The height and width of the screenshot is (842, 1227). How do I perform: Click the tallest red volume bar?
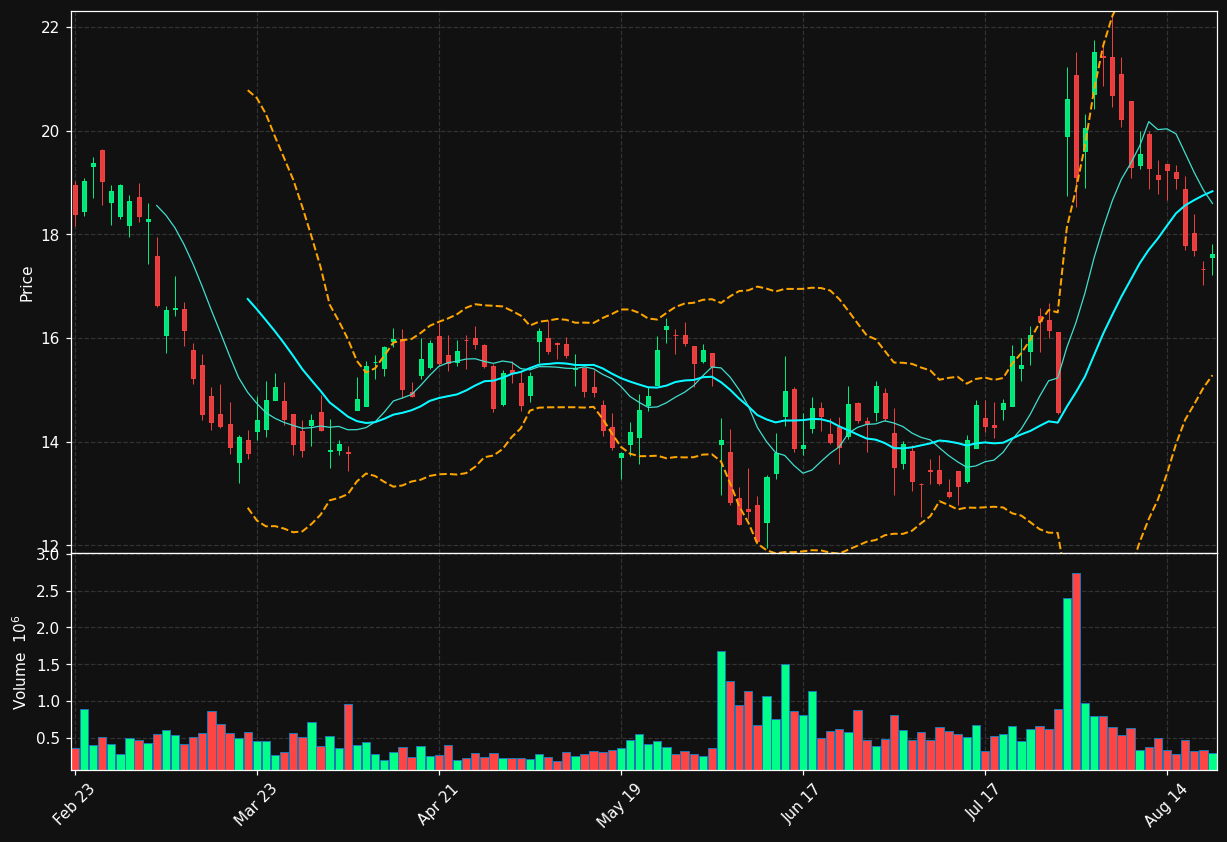[x=1076, y=671]
